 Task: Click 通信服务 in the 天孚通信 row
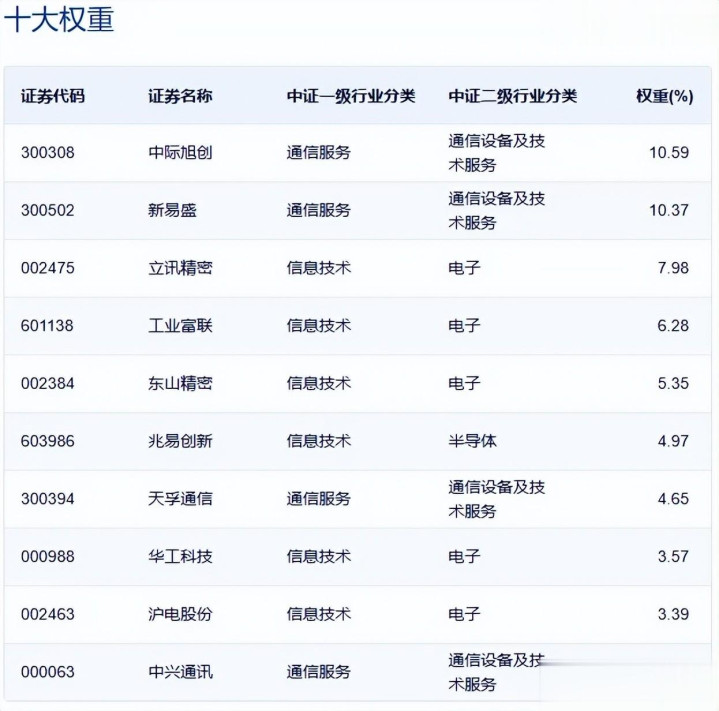coord(319,499)
